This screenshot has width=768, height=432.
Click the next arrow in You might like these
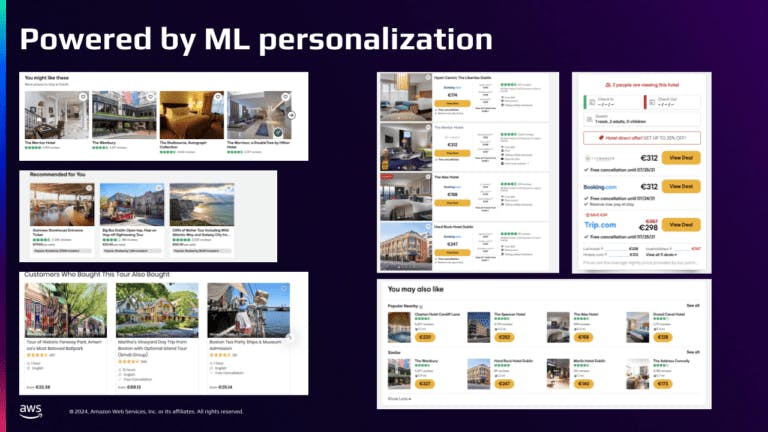(291, 115)
